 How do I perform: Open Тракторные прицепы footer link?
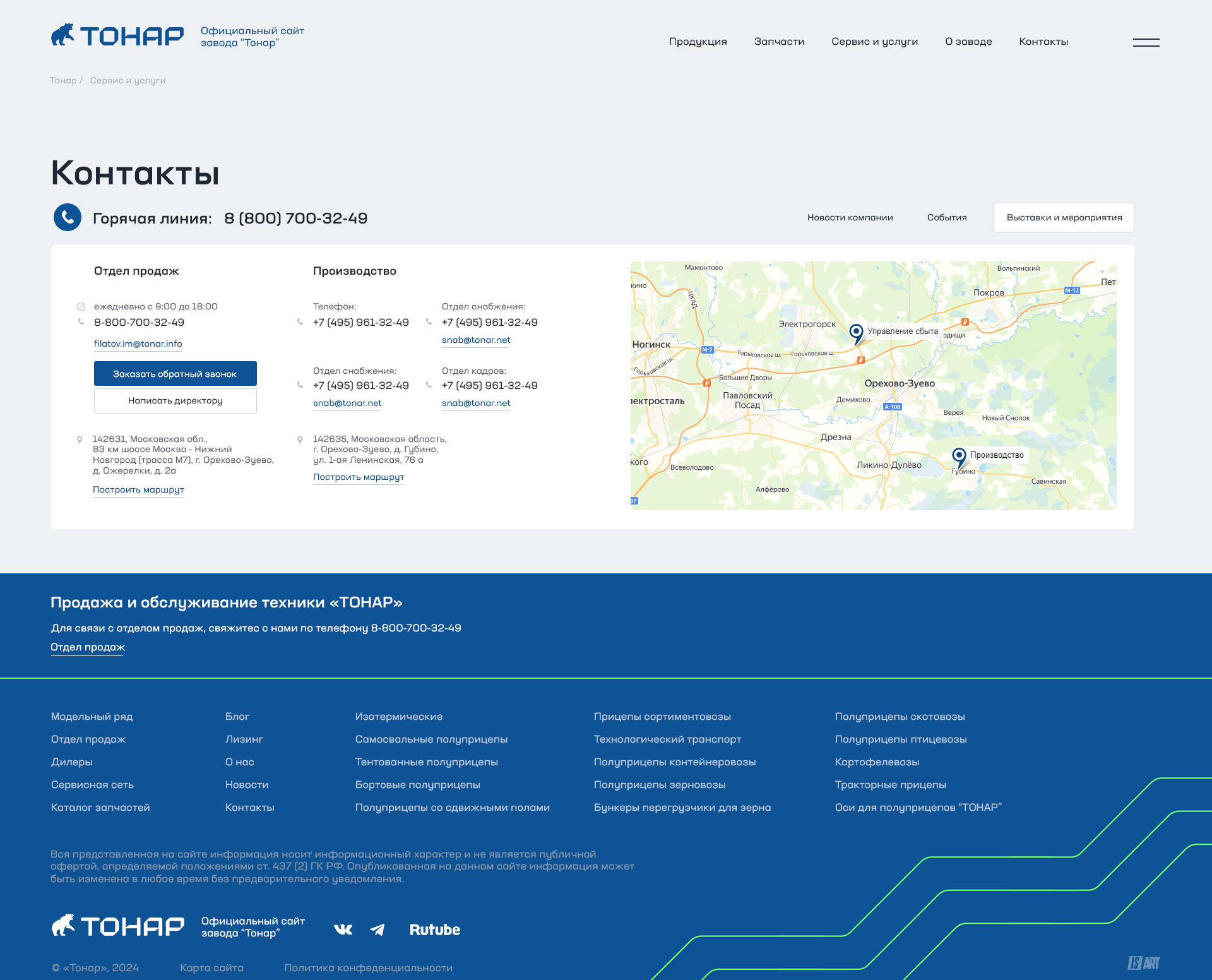point(891,785)
